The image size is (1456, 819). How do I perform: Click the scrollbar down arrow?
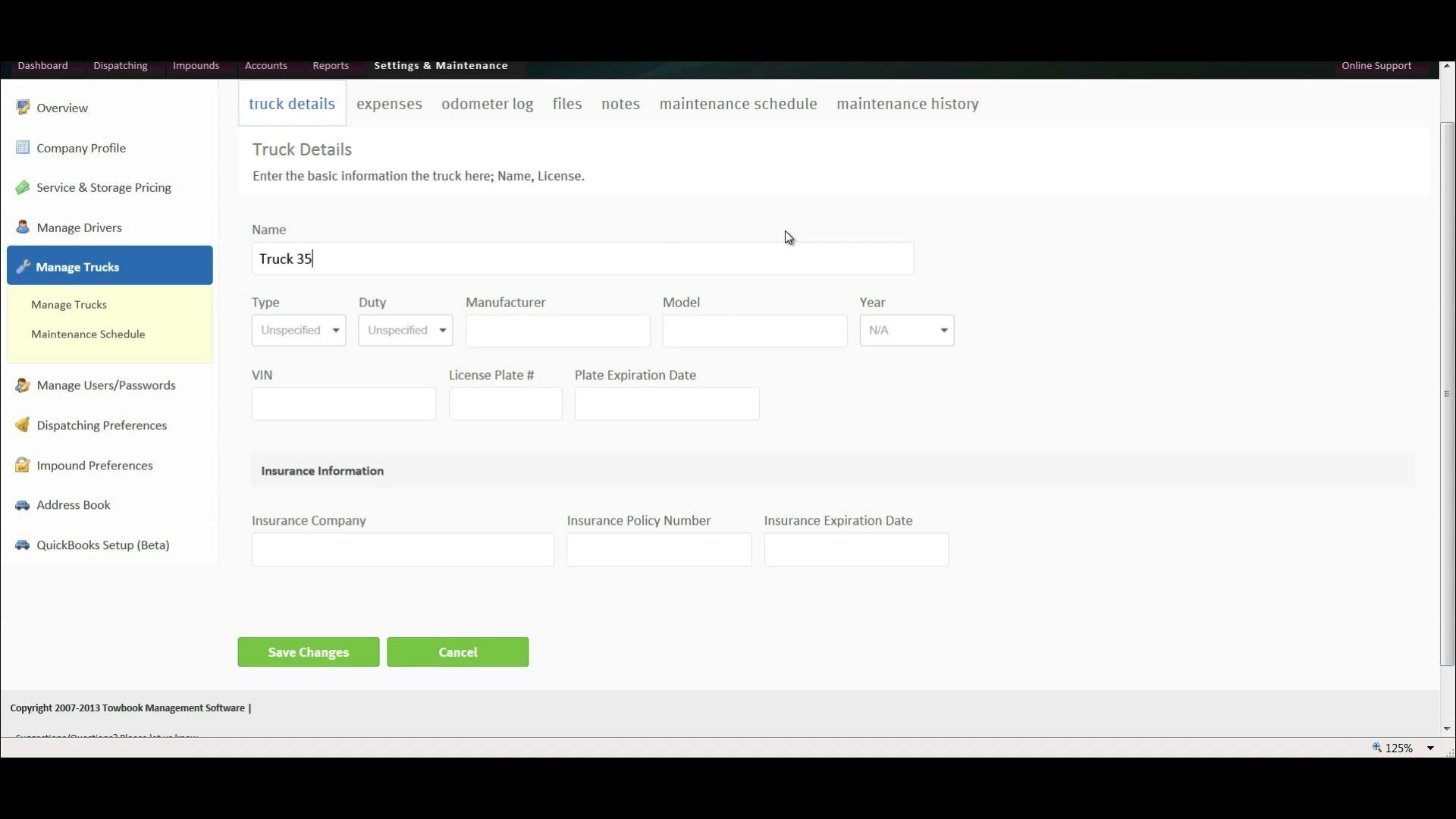[x=1447, y=729]
